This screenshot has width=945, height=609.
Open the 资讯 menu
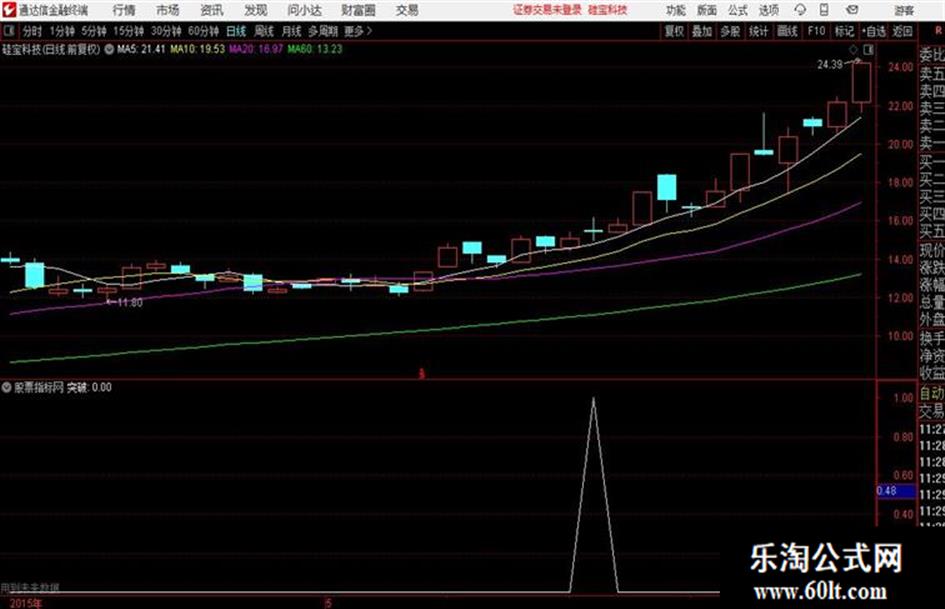coord(212,10)
